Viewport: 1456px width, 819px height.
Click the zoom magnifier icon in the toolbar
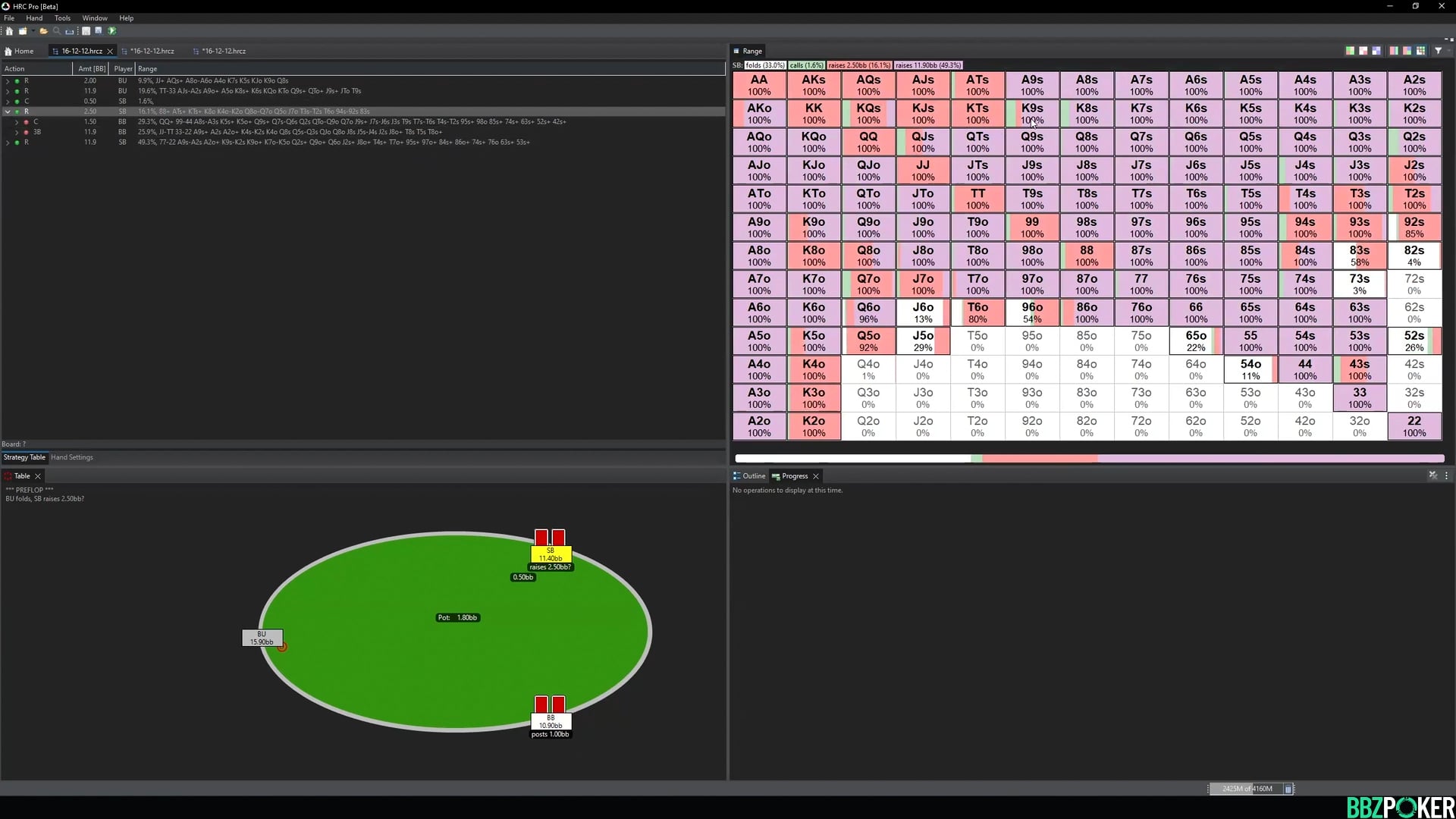pos(57,31)
